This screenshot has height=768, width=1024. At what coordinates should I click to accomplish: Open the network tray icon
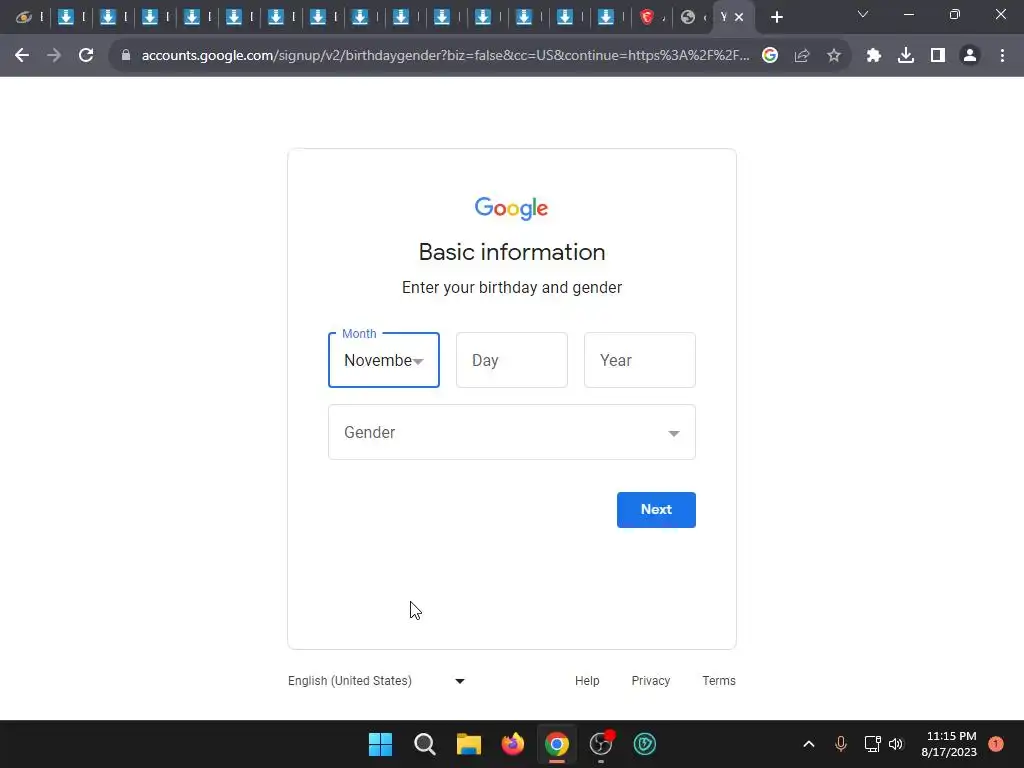(872, 744)
